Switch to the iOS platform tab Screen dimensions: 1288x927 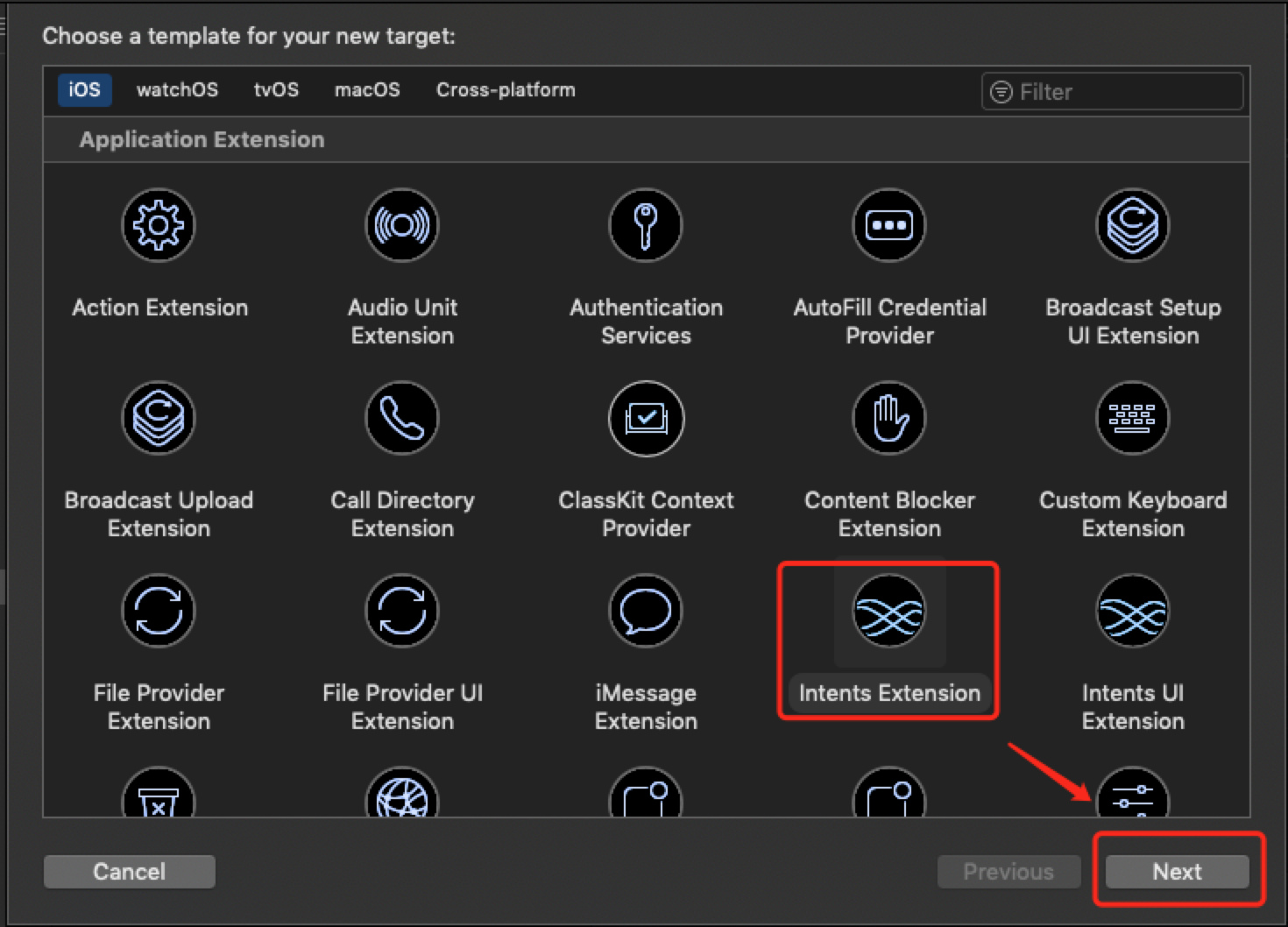tap(85, 89)
